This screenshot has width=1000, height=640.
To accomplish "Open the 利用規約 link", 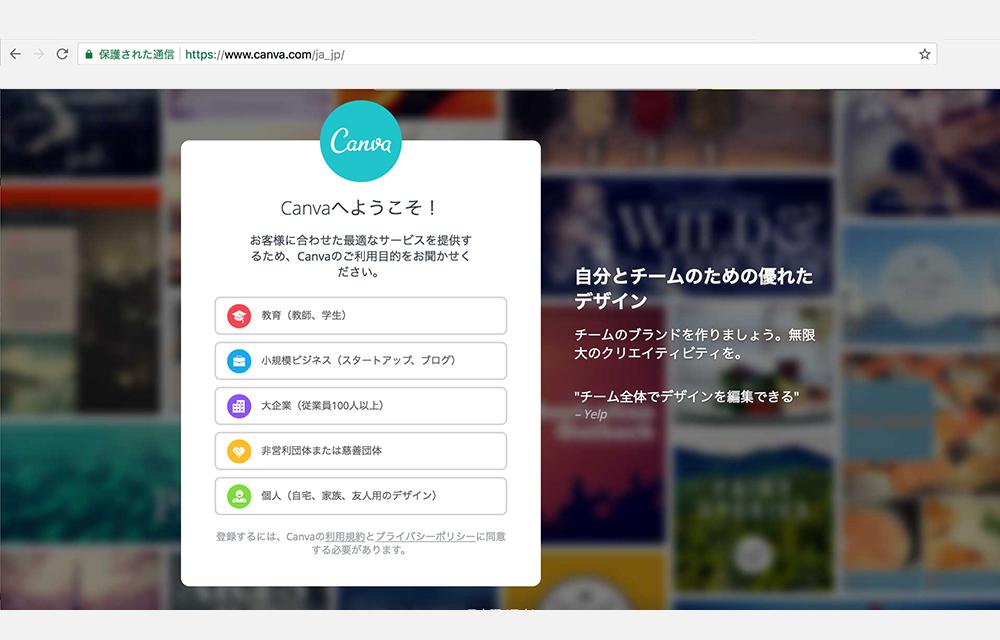I will 345,537.
